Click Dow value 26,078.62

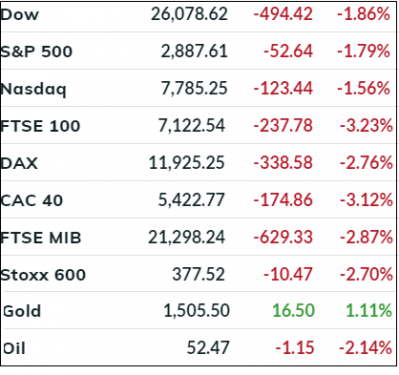(x=189, y=14)
